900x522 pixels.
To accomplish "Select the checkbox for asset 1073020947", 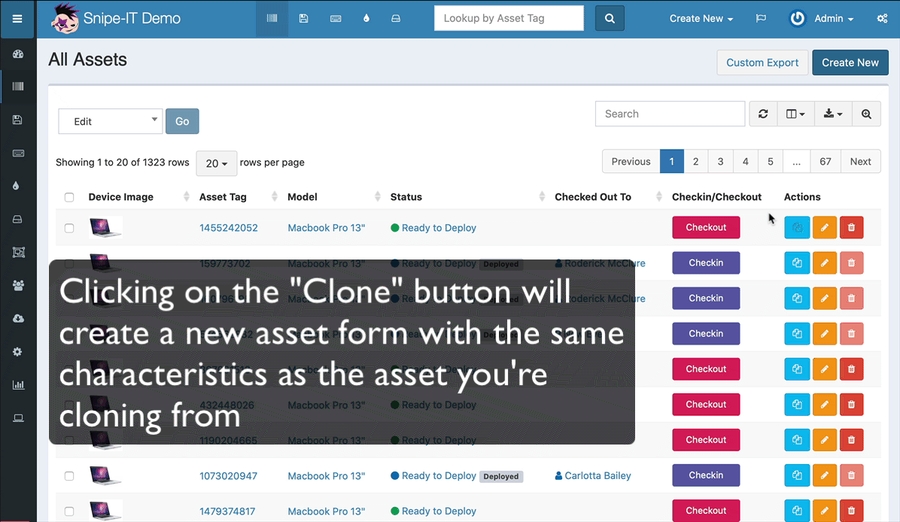I will [x=69, y=476].
